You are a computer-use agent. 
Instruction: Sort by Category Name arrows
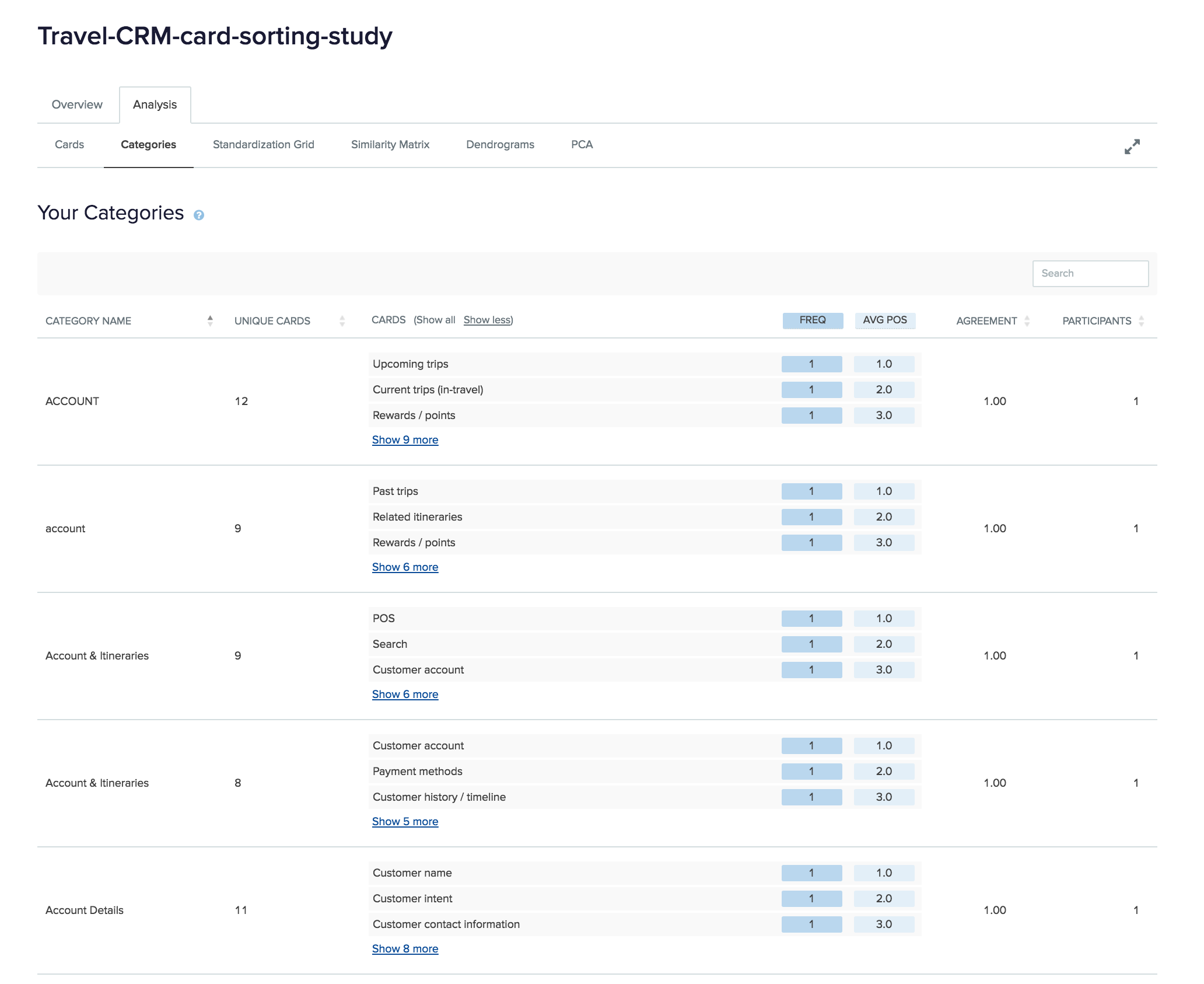210,320
